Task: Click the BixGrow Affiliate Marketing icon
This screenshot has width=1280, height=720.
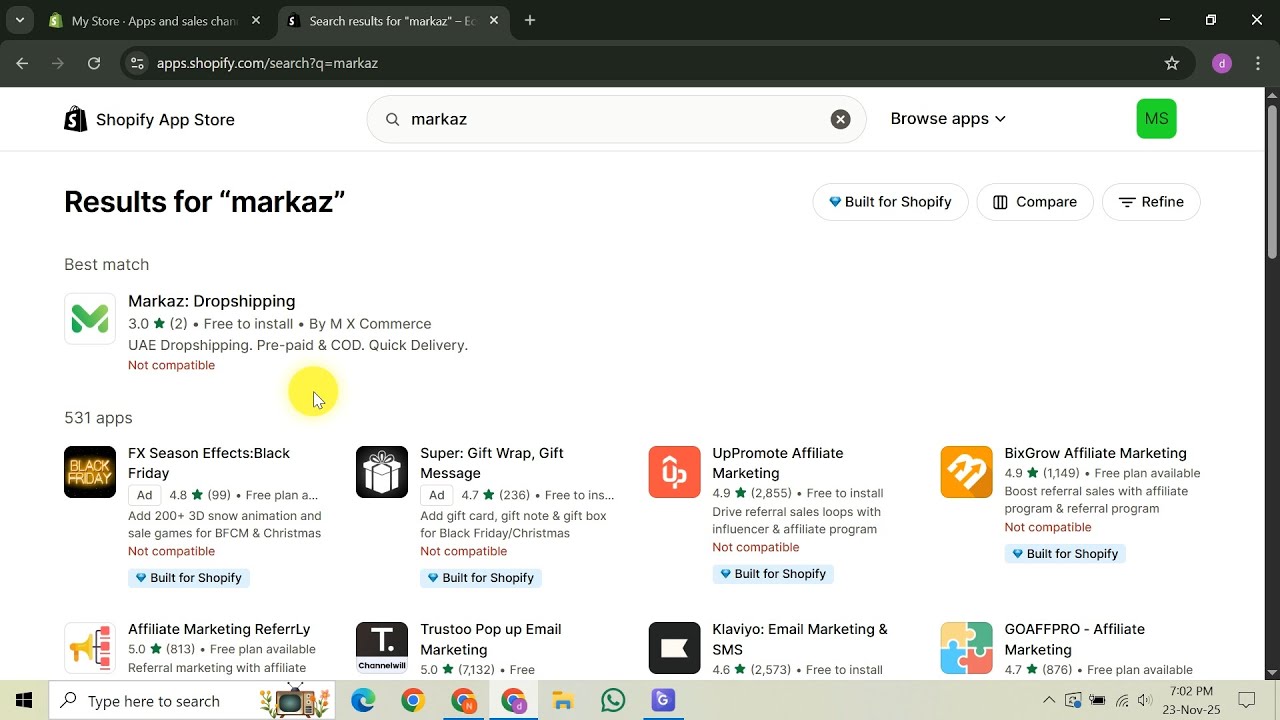Action: (x=966, y=472)
